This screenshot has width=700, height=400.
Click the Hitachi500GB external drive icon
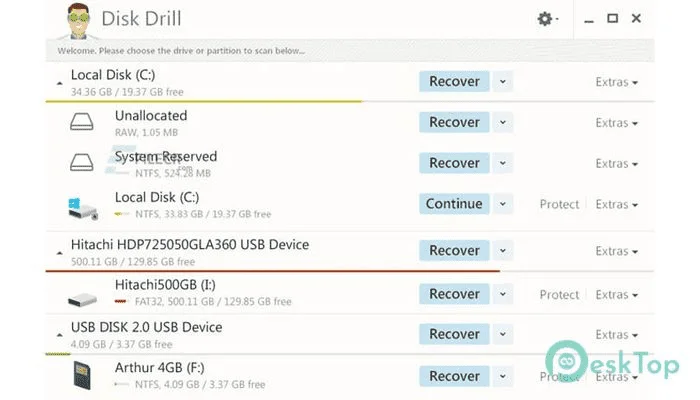[x=83, y=299]
